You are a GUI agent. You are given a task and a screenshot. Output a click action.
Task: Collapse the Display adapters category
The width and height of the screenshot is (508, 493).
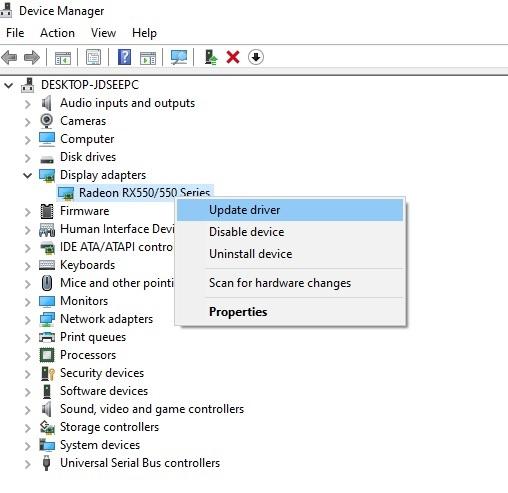(27, 175)
